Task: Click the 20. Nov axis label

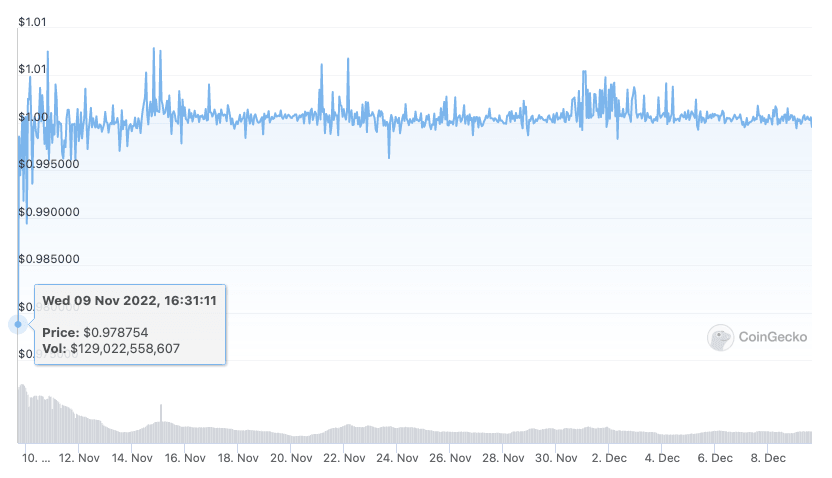Action: 291,458
